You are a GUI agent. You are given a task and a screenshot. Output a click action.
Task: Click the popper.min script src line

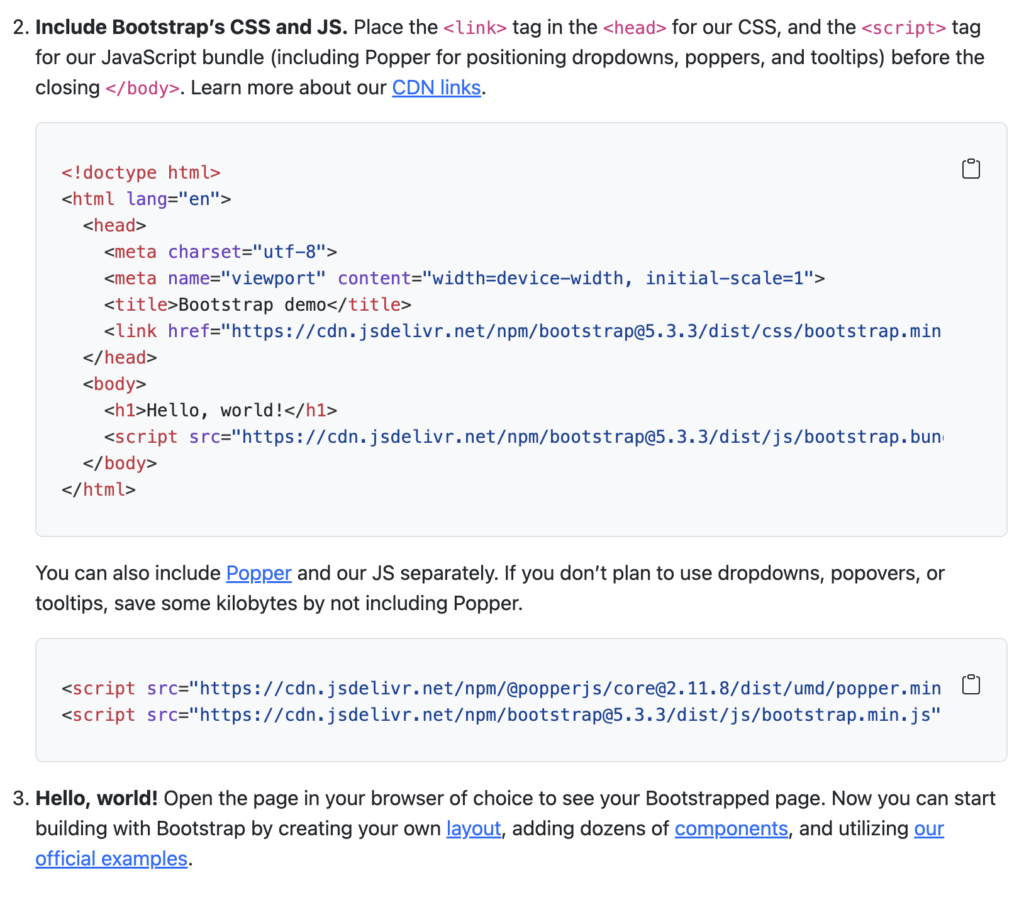click(x=502, y=688)
